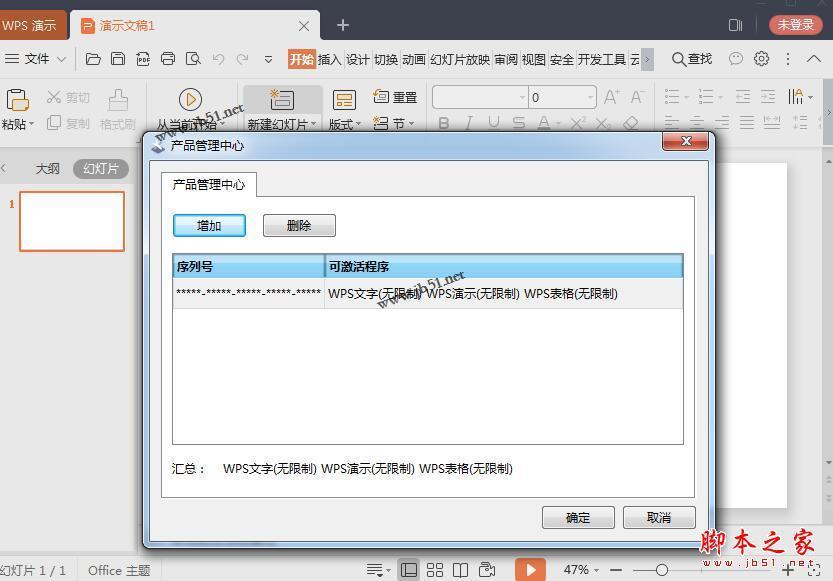Click the Print icon in quick toolbar
833x581 pixels.
[x=168, y=58]
